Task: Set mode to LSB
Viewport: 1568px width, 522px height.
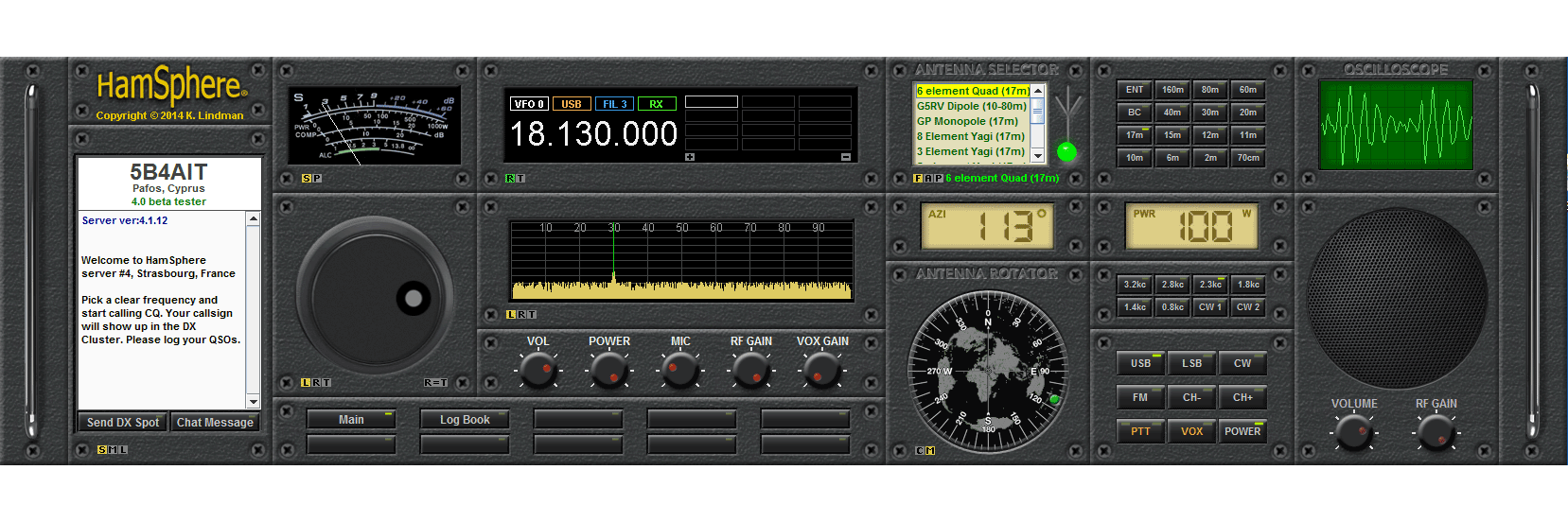Action: (1192, 363)
